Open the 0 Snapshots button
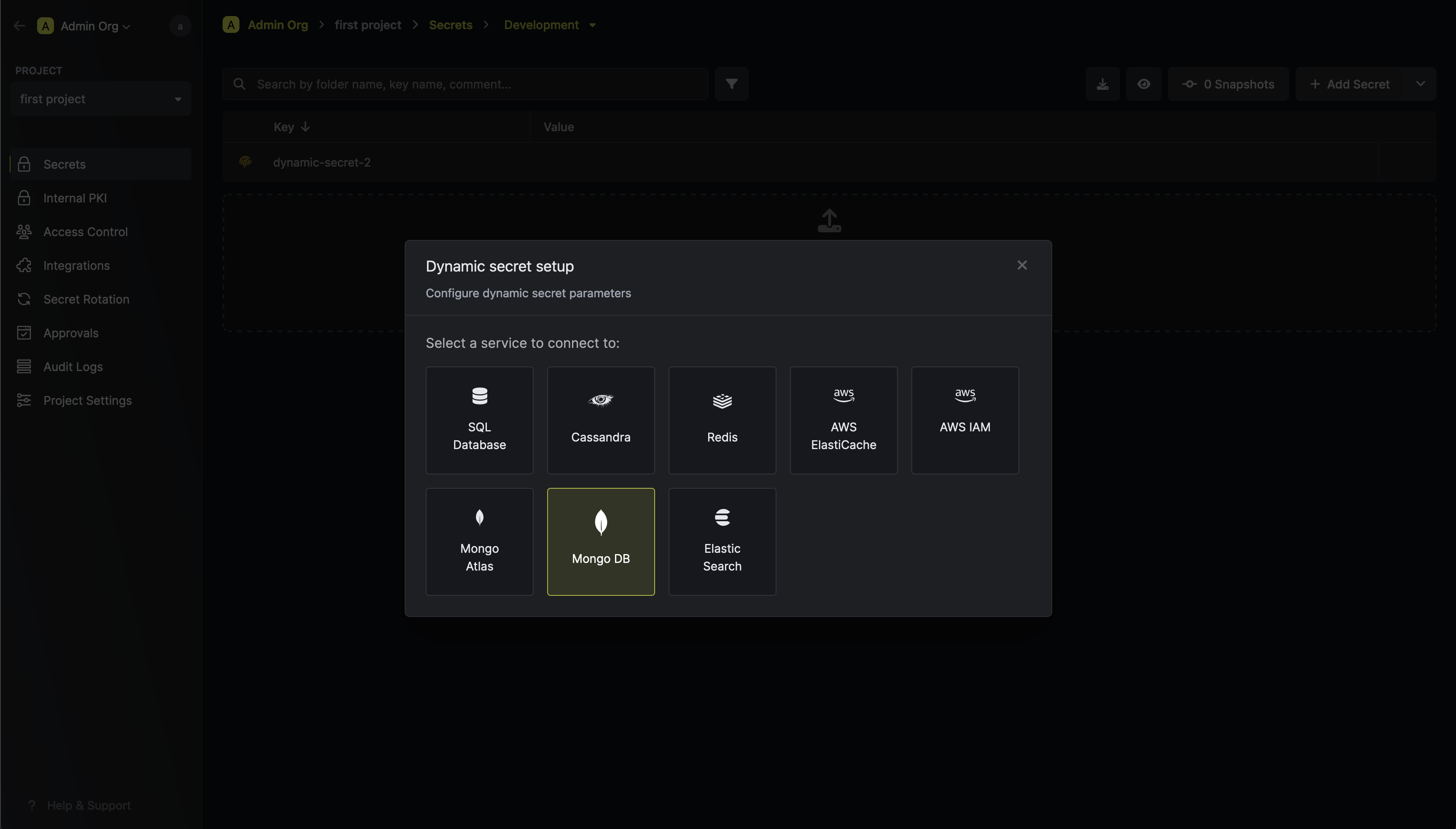 tap(1228, 84)
